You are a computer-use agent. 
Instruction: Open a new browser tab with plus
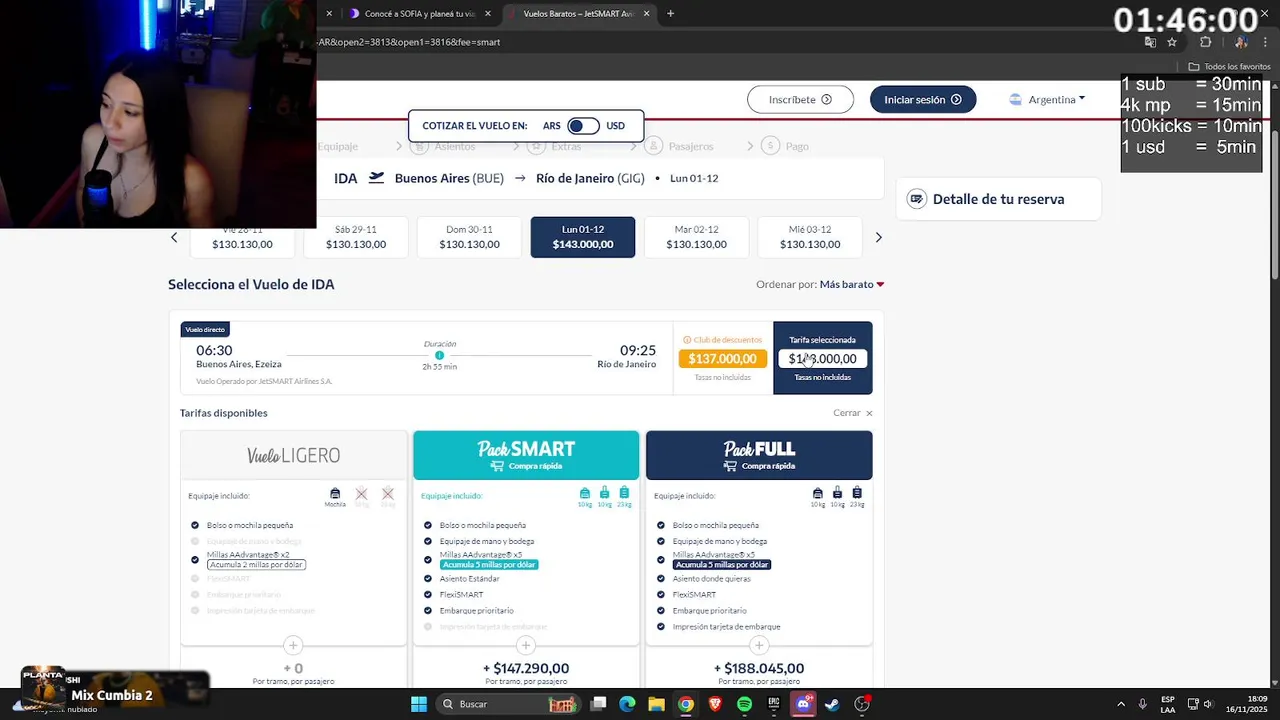(x=670, y=14)
